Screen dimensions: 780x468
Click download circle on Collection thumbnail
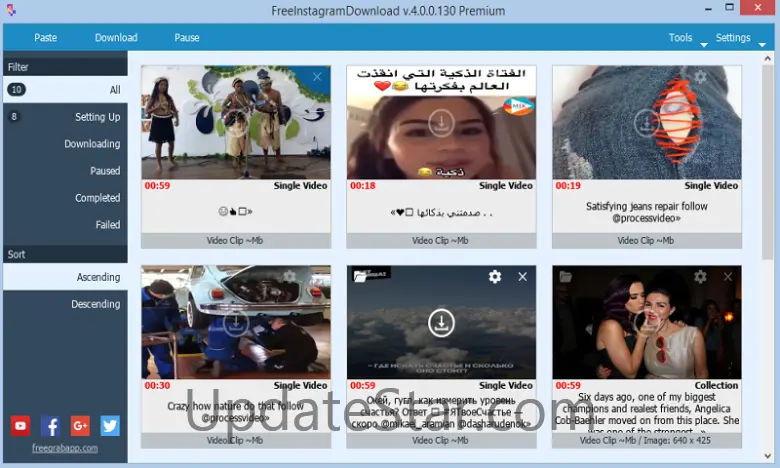point(647,323)
